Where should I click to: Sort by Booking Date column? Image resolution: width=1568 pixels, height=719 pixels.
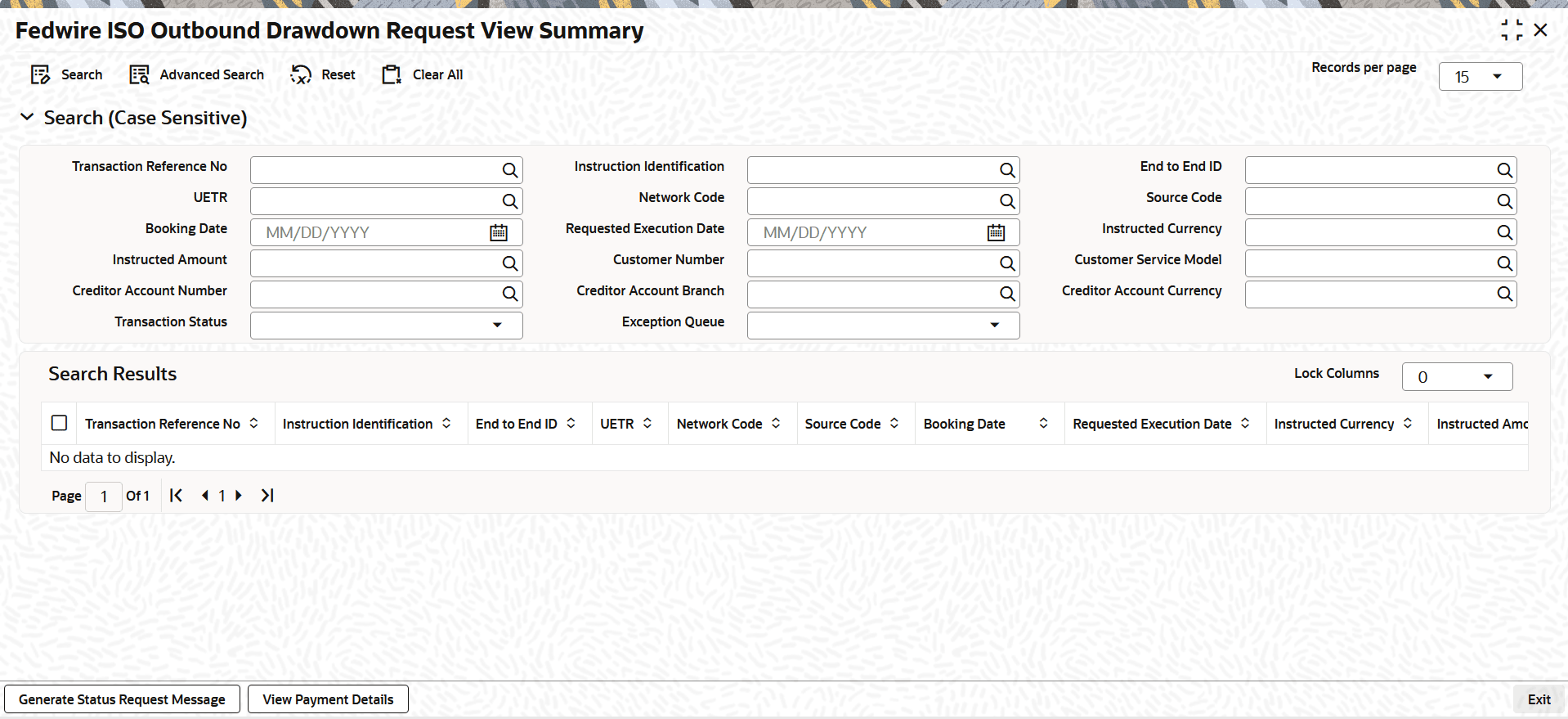coord(1044,423)
